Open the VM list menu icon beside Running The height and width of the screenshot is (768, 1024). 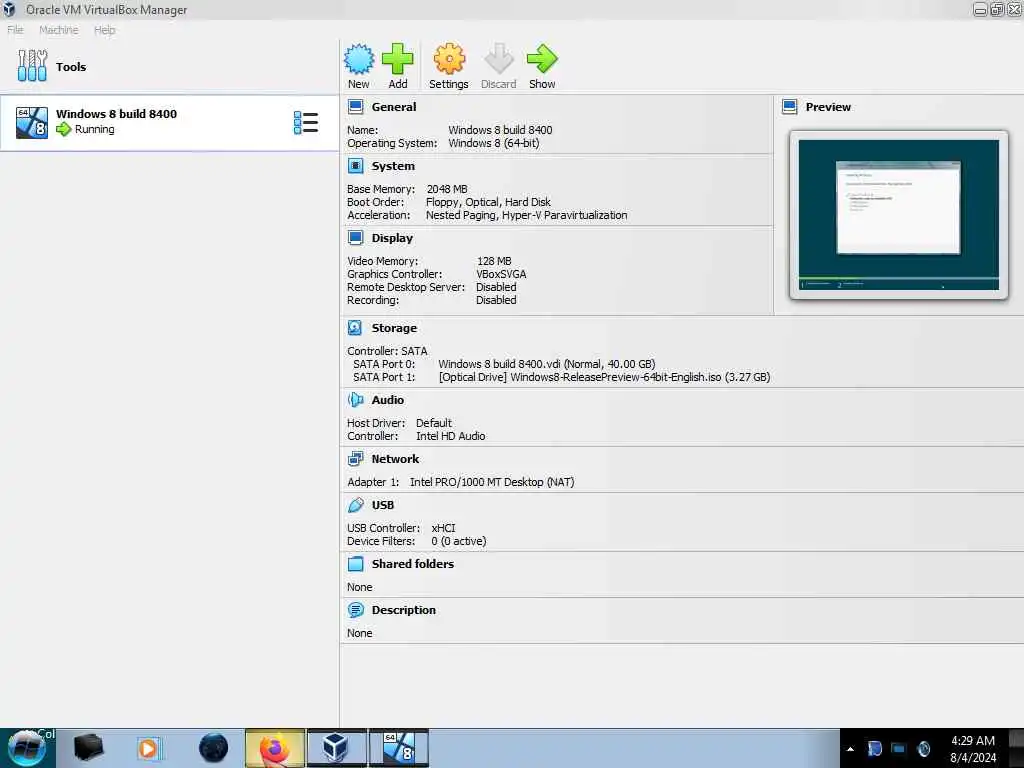(x=306, y=123)
